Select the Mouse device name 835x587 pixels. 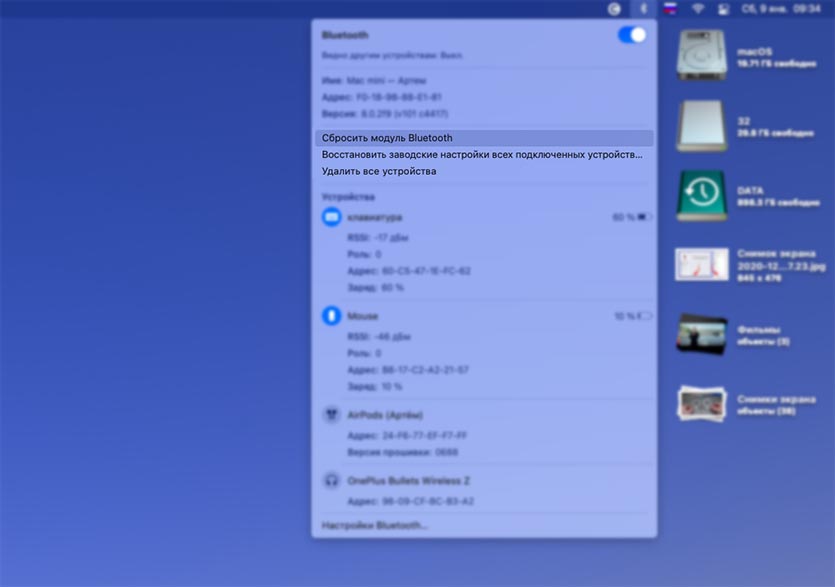click(362, 316)
